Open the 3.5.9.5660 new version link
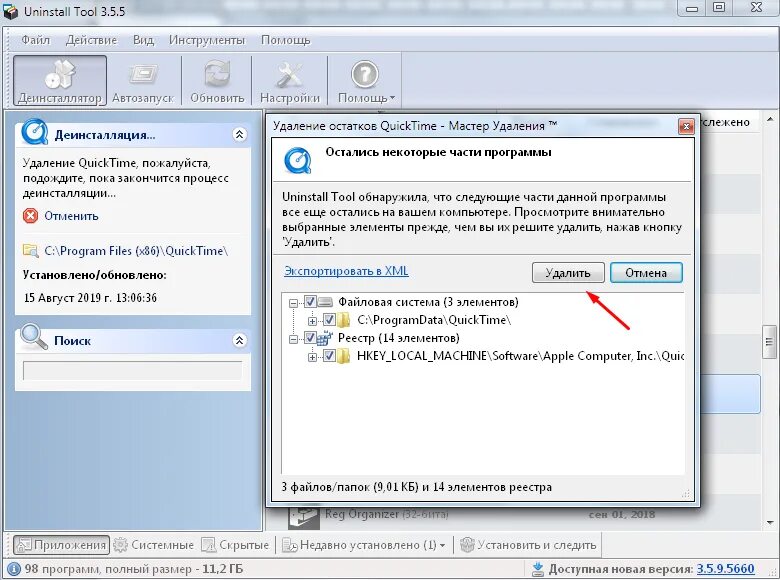The width and height of the screenshot is (780, 580). tap(725, 569)
